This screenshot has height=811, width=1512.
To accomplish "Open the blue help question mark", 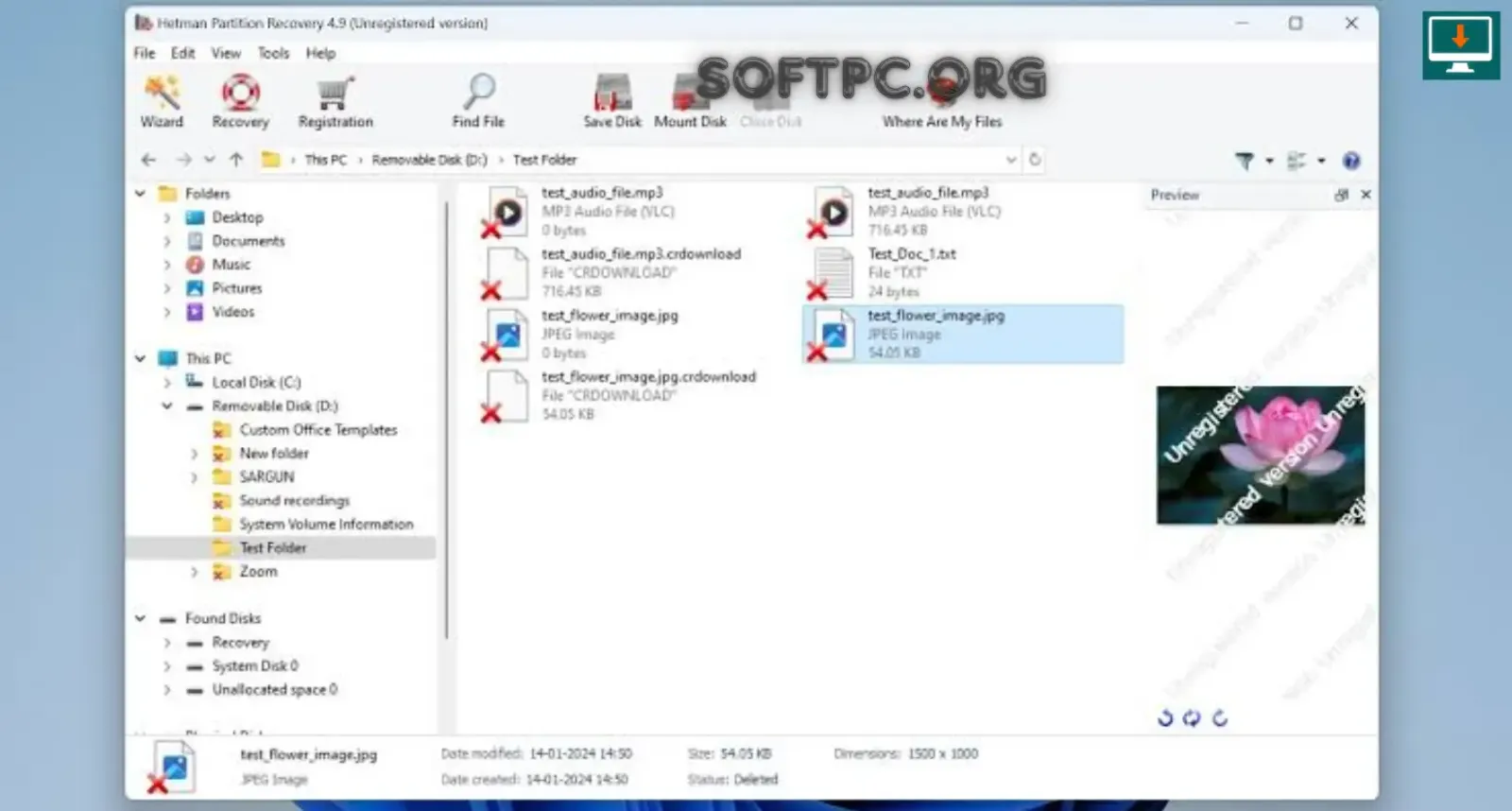I will point(1351,161).
